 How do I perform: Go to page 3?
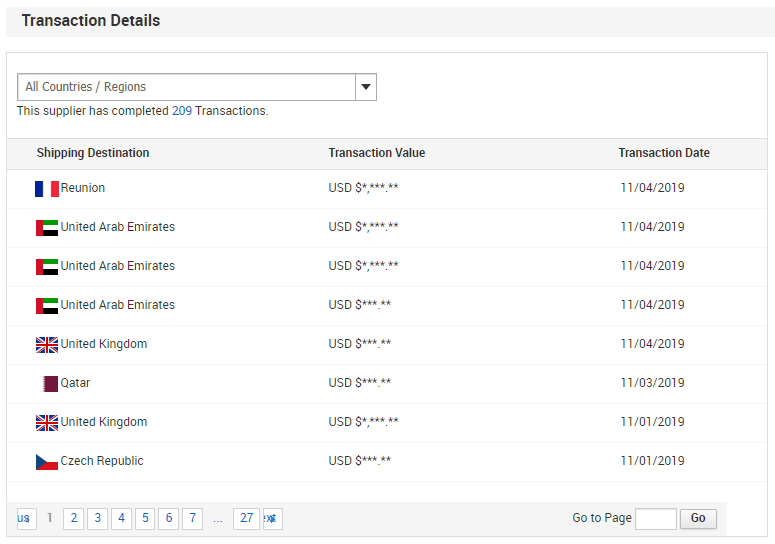coord(97,518)
